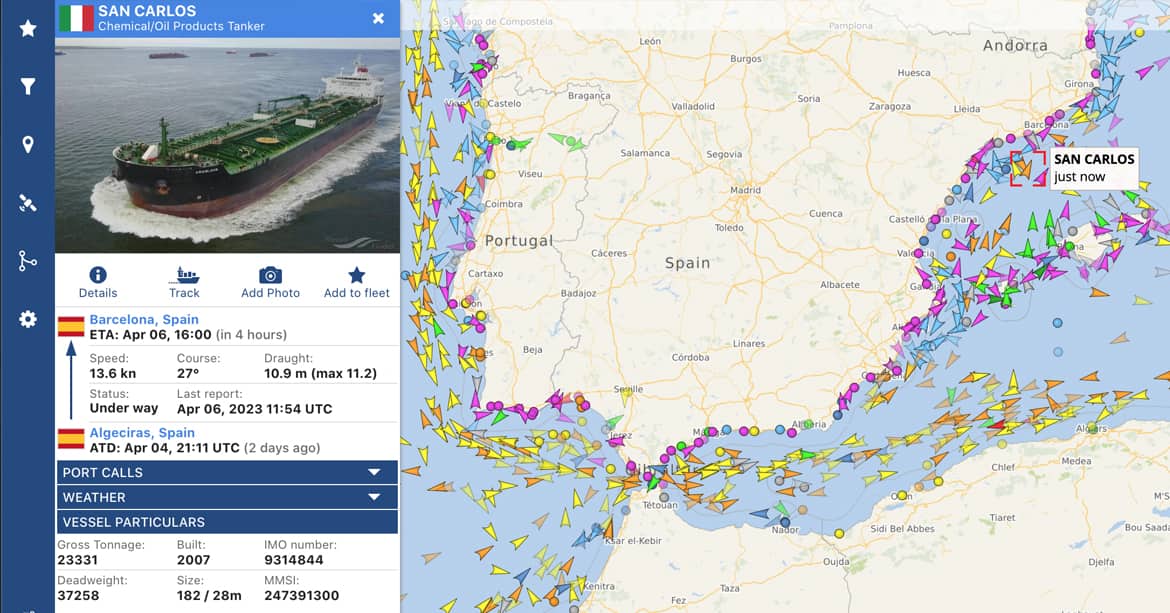View vessel Details via the info icon
The height and width of the screenshot is (613, 1170).
click(97, 282)
